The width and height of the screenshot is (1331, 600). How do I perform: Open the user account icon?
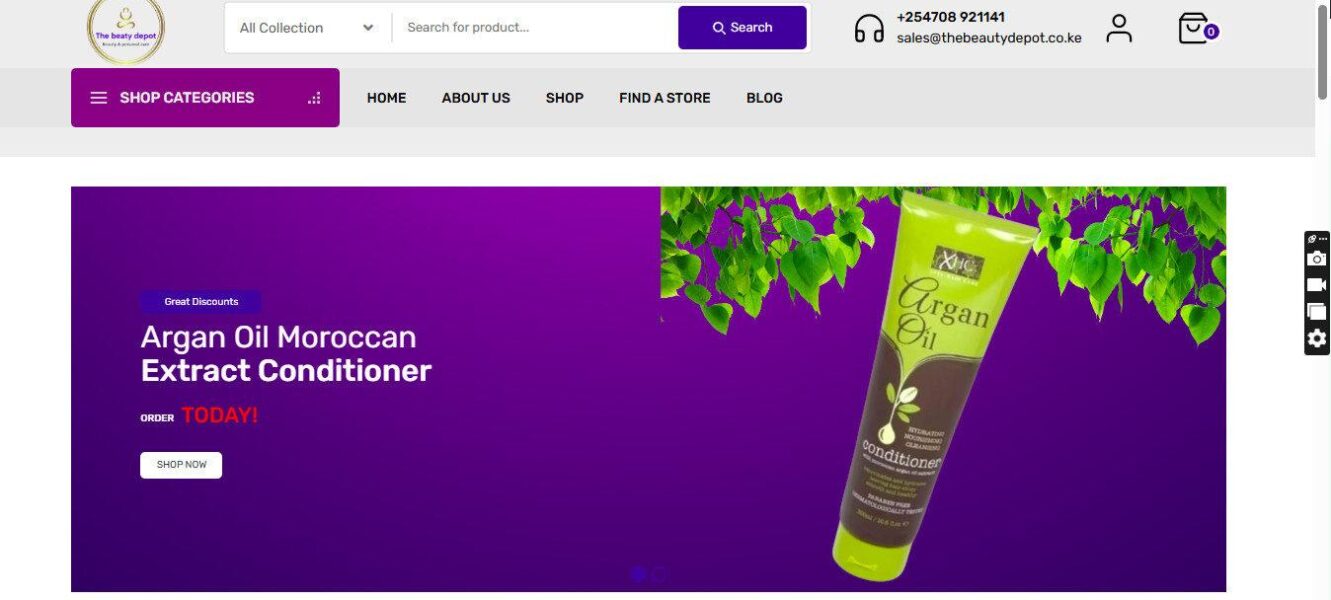click(1119, 28)
